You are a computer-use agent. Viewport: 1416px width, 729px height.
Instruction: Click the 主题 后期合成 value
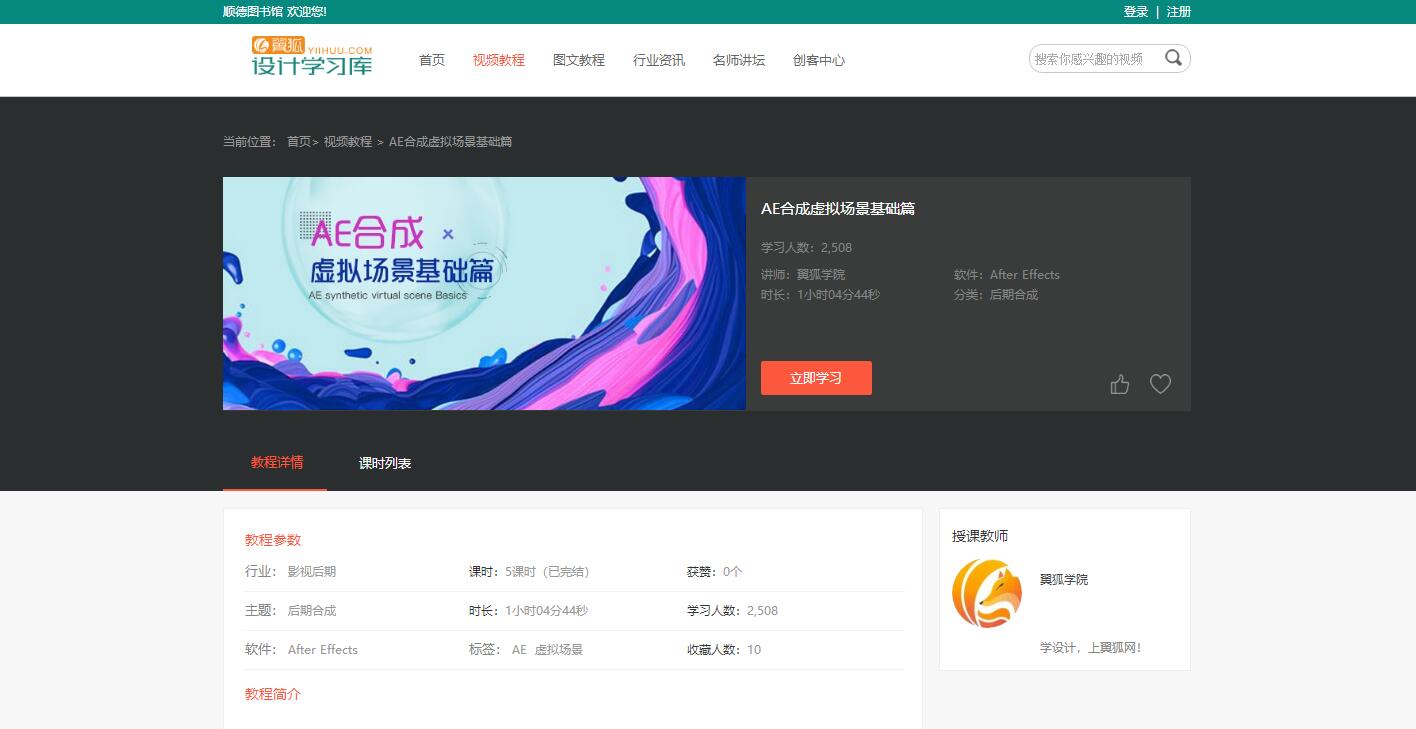point(312,611)
